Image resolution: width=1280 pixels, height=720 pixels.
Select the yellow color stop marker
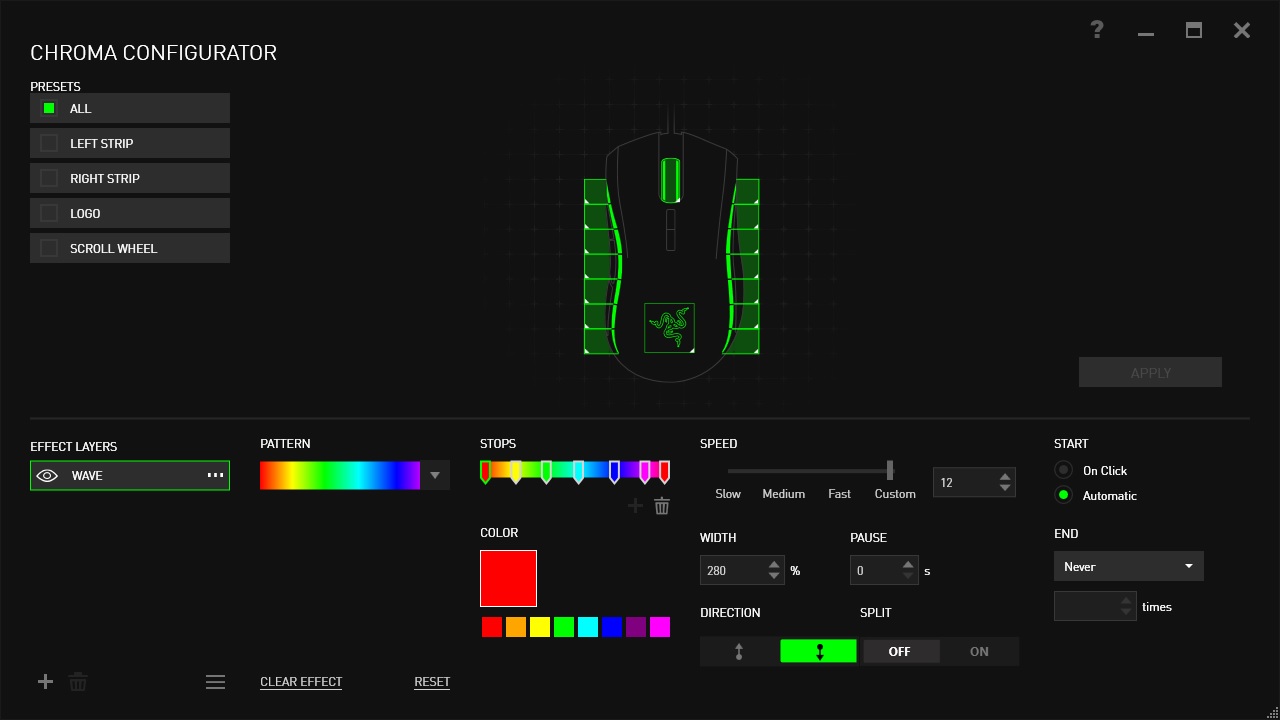[516, 472]
